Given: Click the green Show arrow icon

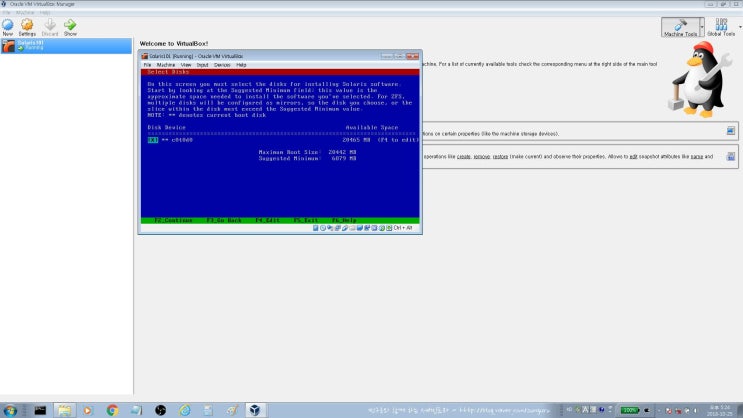Looking at the screenshot, I should (x=70, y=27).
